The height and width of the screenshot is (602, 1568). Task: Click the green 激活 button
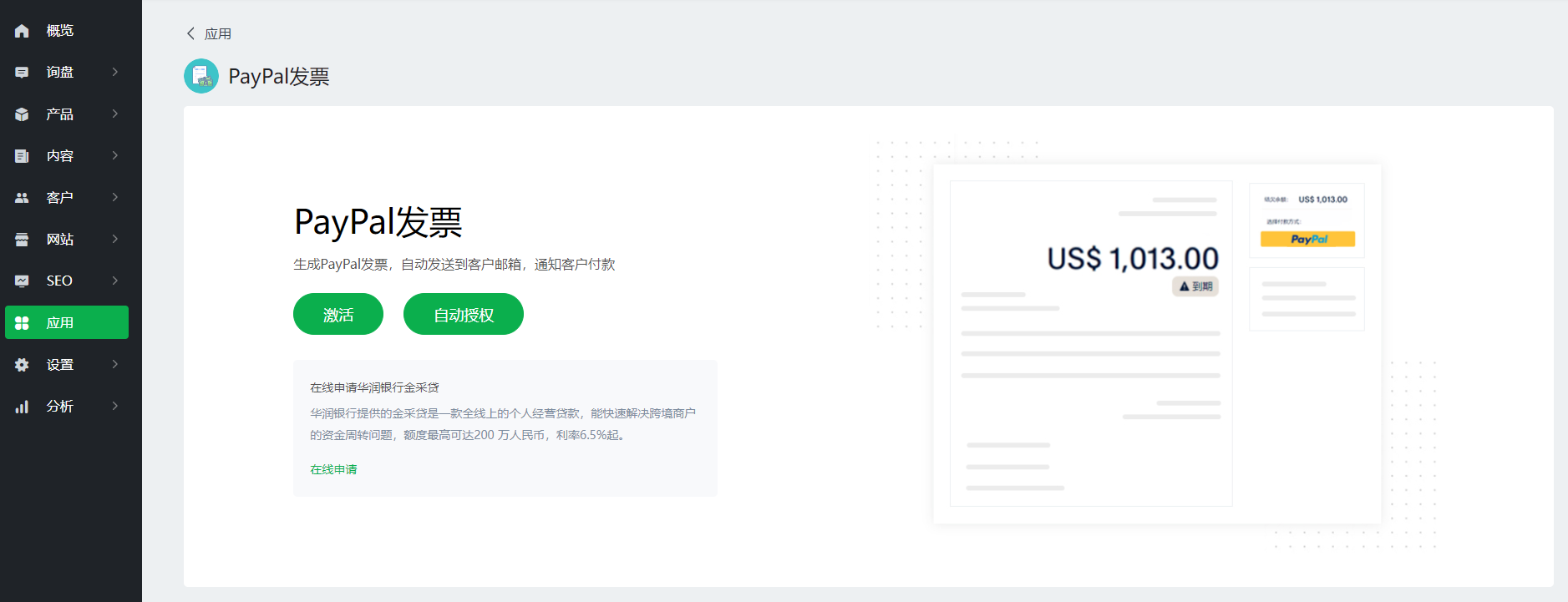(338, 314)
